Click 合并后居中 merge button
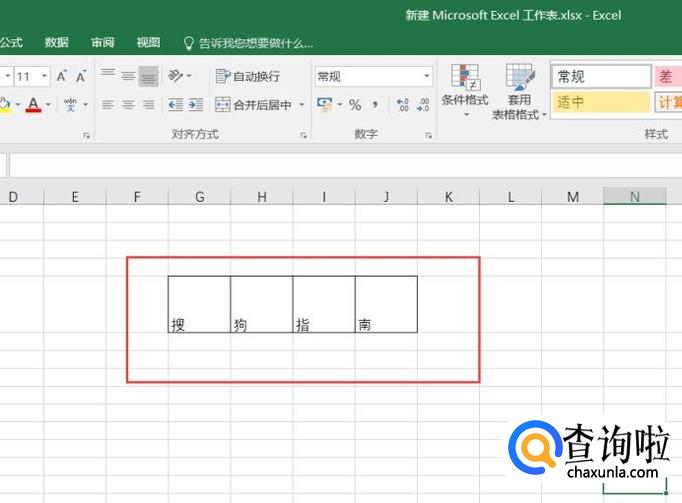 (x=253, y=105)
